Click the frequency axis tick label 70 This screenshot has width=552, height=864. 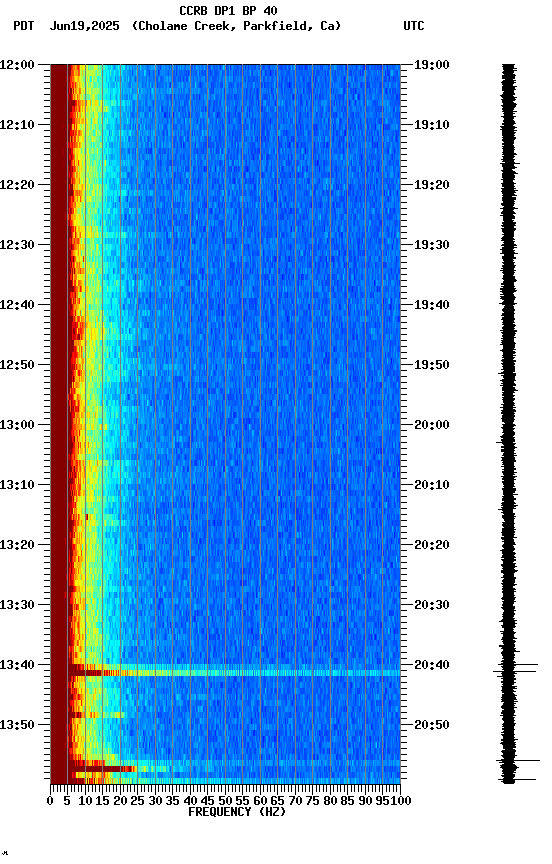click(295, 801)
